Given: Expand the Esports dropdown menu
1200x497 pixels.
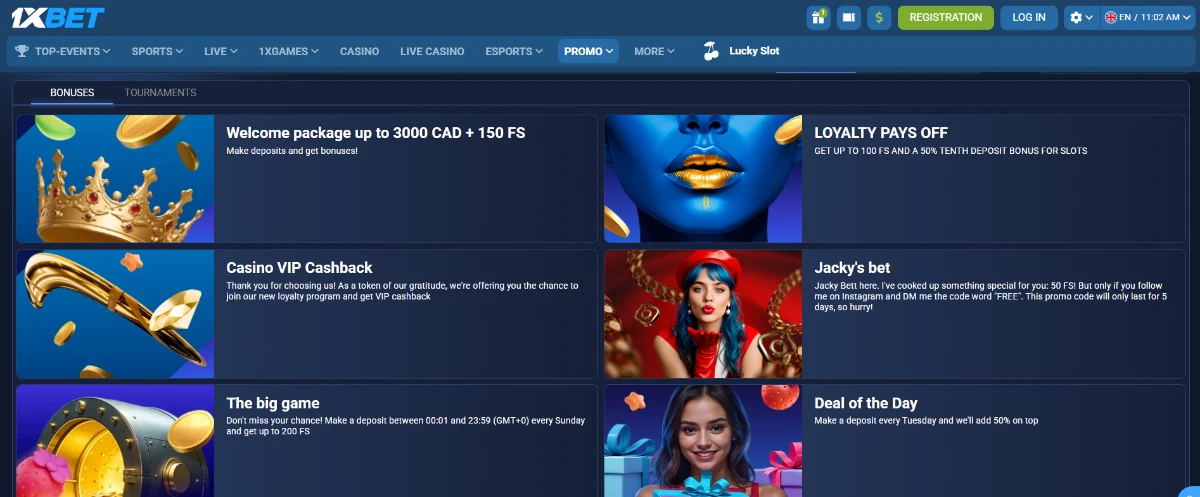Looking at the screenshot, I should tap(514, 51).
